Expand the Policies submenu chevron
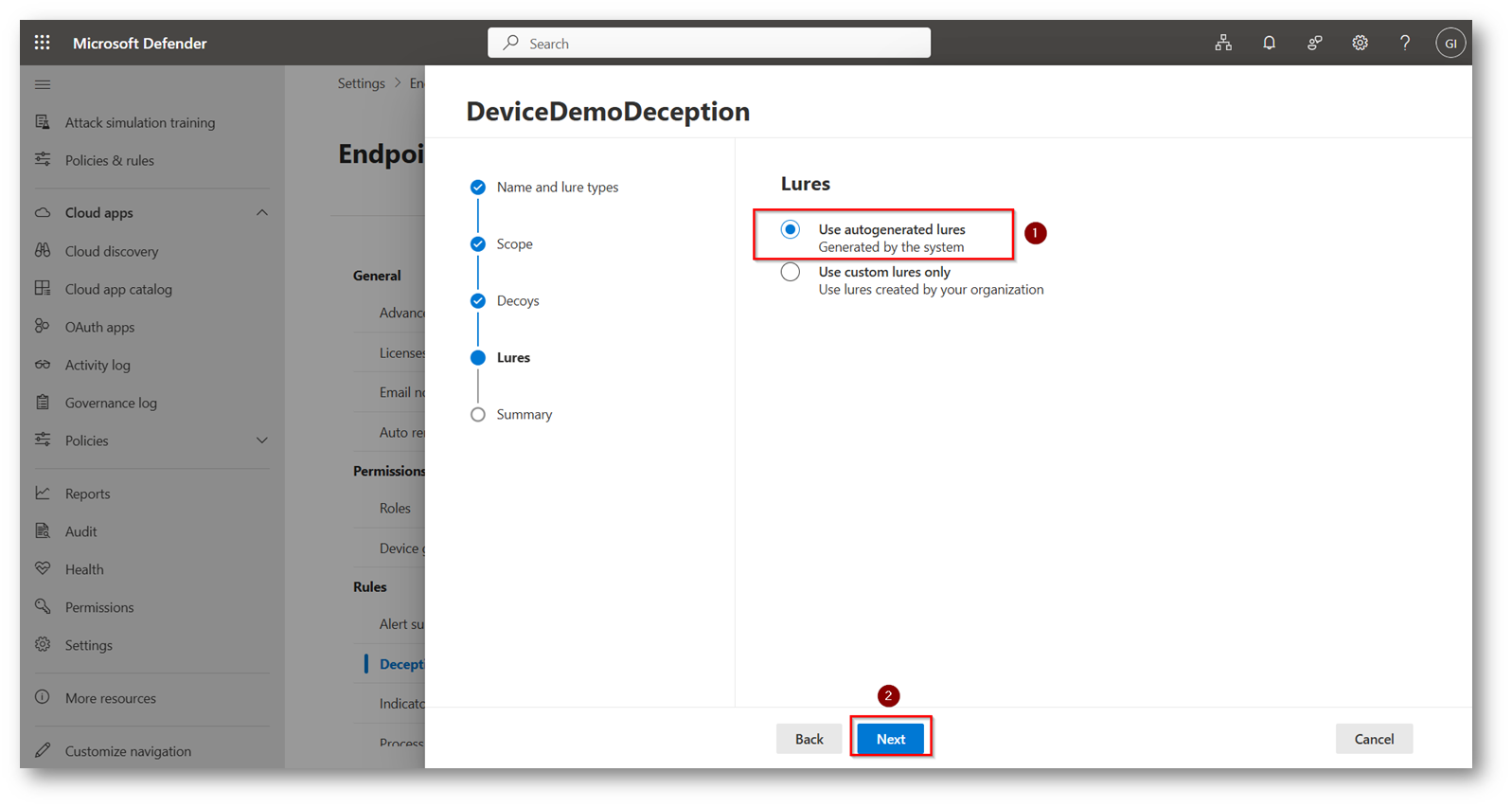Image resolution: width=1512 pixels, height=808 pixels. pos(262,440)
